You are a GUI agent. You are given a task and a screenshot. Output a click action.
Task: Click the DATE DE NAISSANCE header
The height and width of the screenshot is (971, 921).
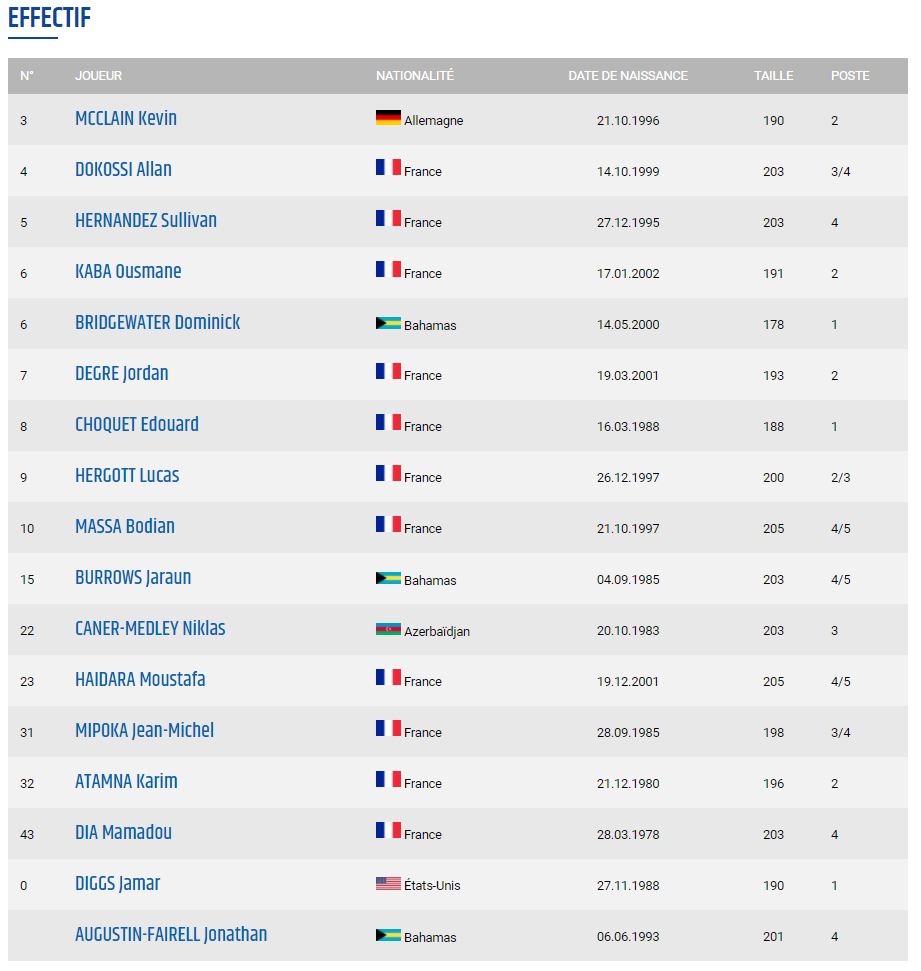(x=628, y=76)
